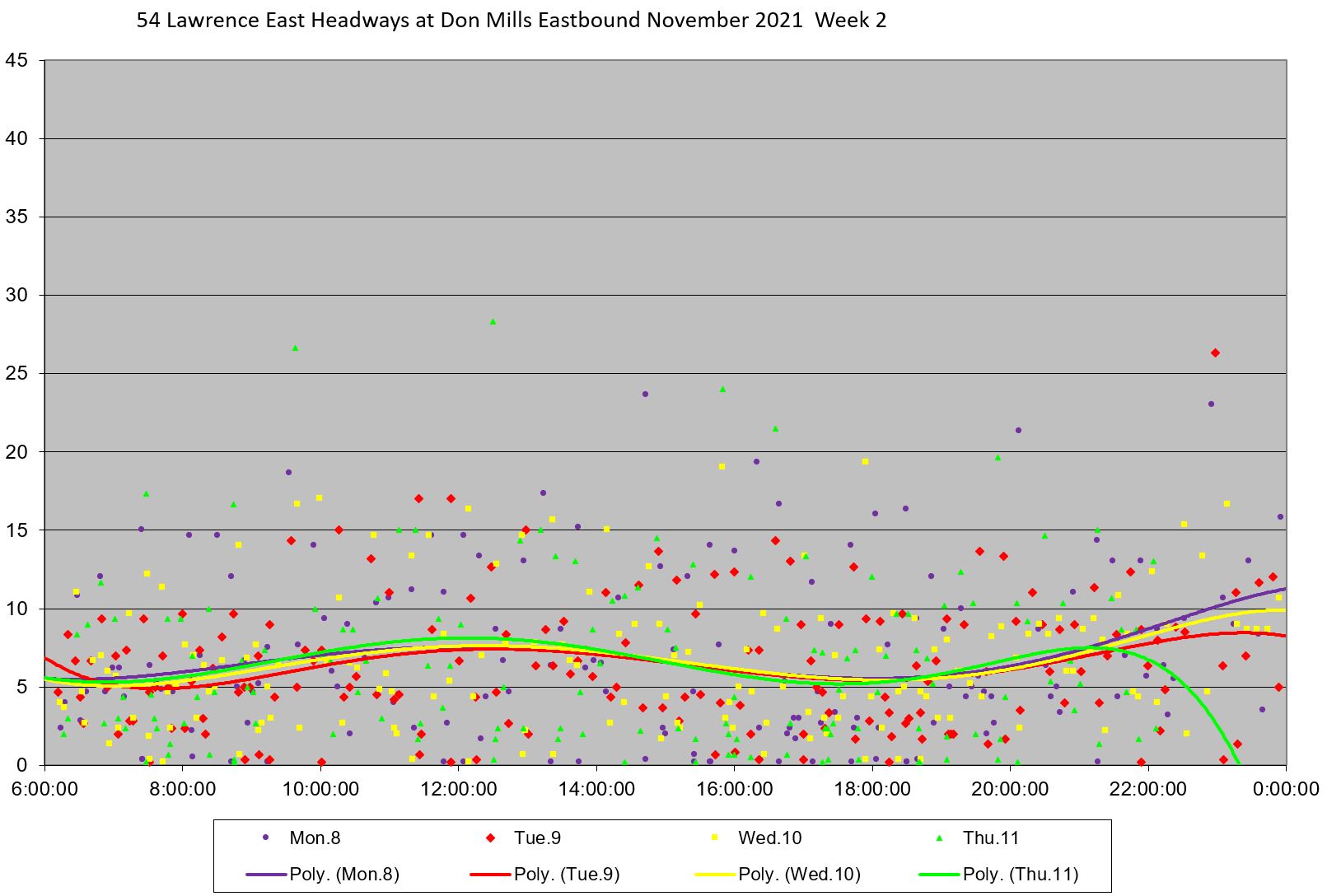Click the 'Thu.11' legend label text
The height and width of the screenshot is (896, 1327).
click(991, 838)
